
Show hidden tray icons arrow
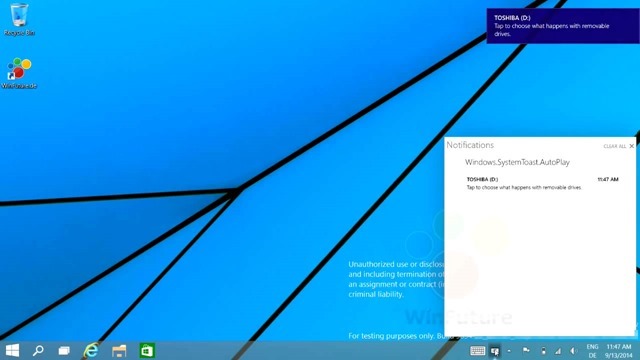[x=509, y=351]
